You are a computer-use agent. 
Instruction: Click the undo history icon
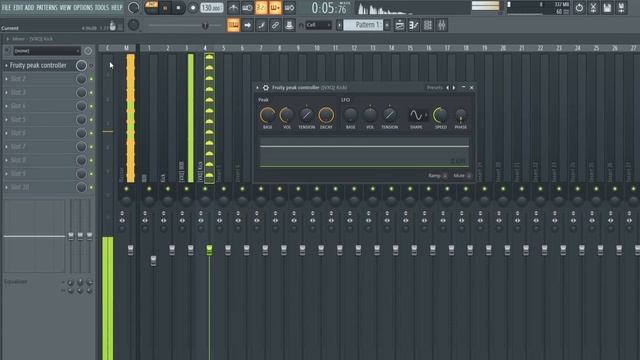(579, 8)
